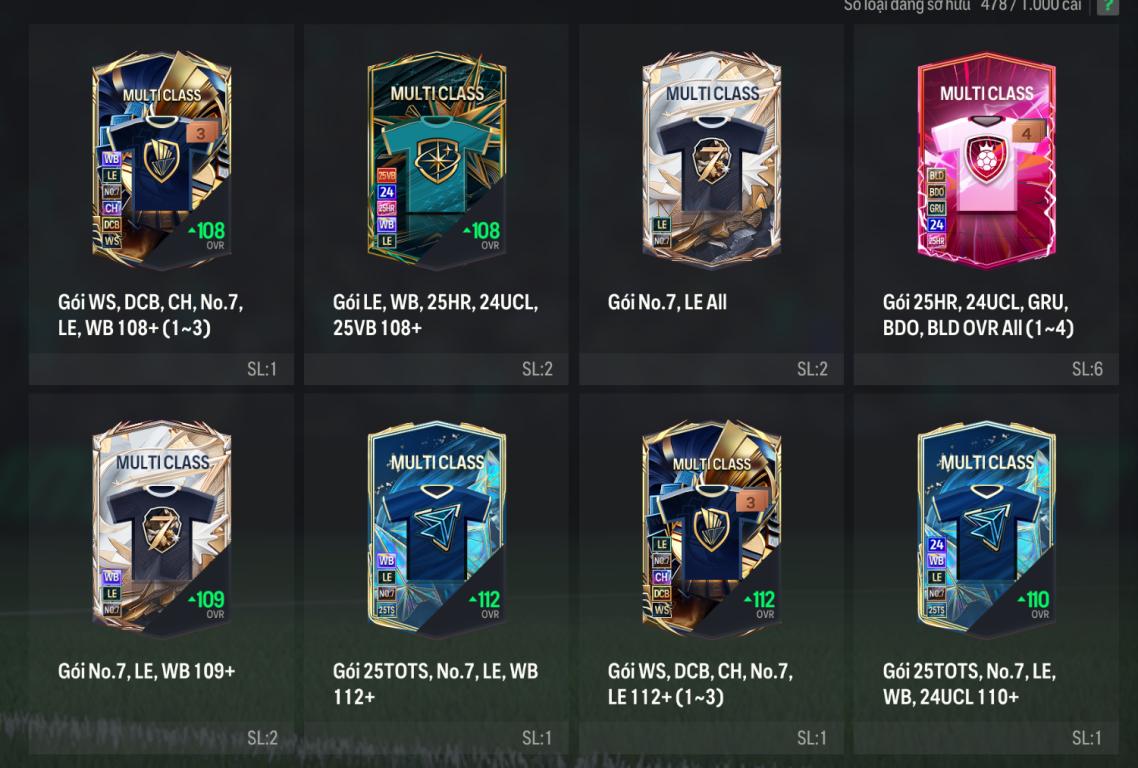This screenshot has height=768, width=1138.
Task: Select the white-gold 109 OVR pack card
Action: coord(161,528)
